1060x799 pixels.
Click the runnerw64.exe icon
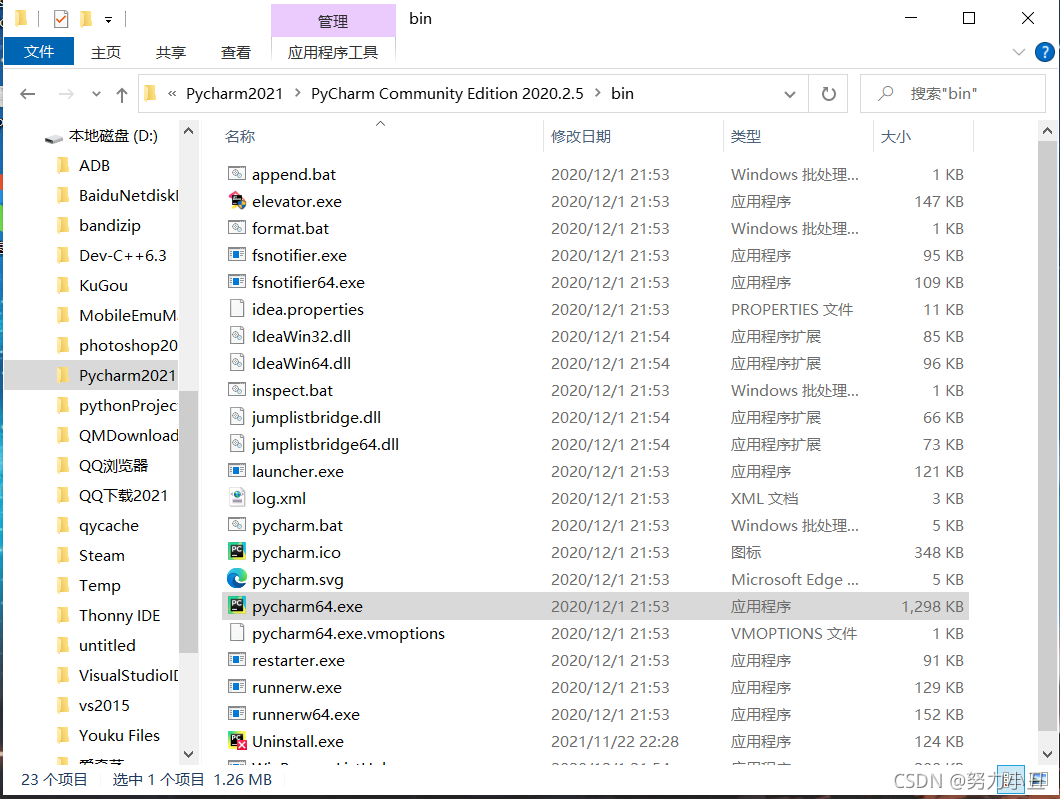237,714
